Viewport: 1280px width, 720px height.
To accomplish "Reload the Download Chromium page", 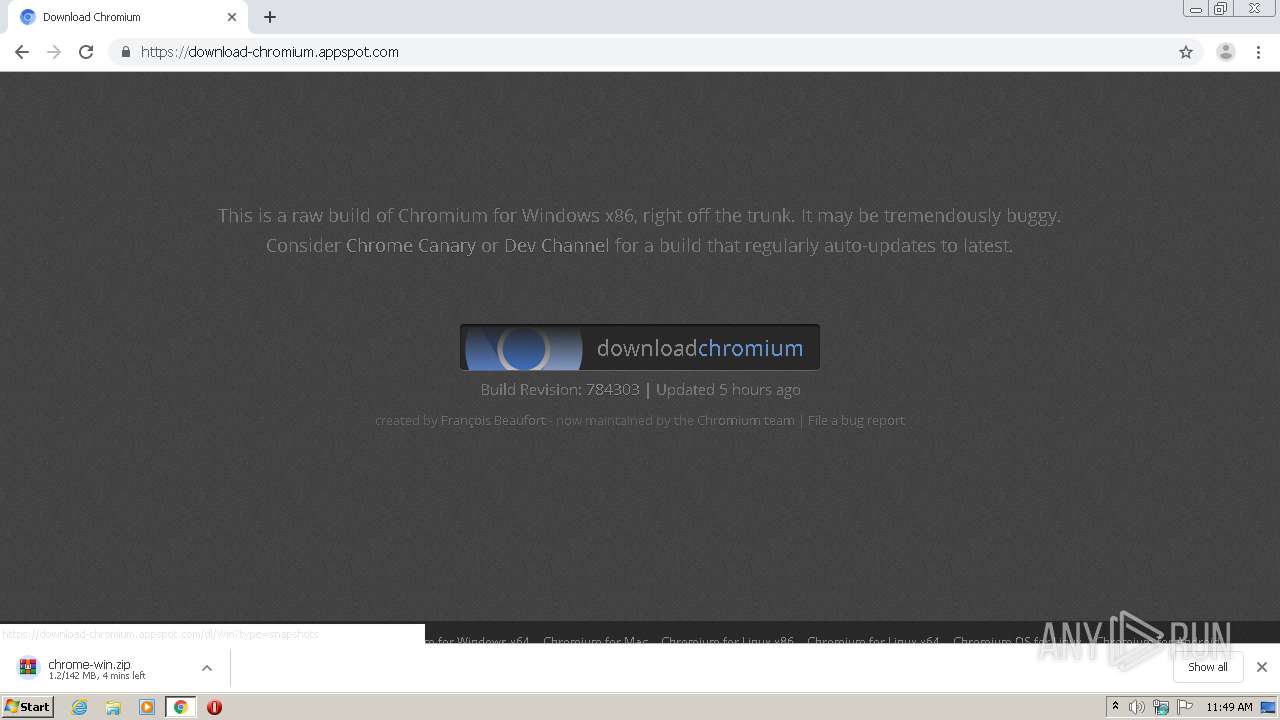I will [x=86, y=52].
